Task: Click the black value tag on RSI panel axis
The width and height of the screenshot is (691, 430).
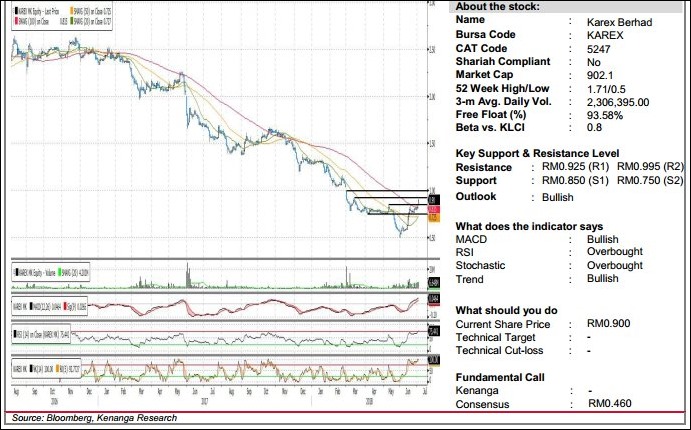Action: (434, 331)
